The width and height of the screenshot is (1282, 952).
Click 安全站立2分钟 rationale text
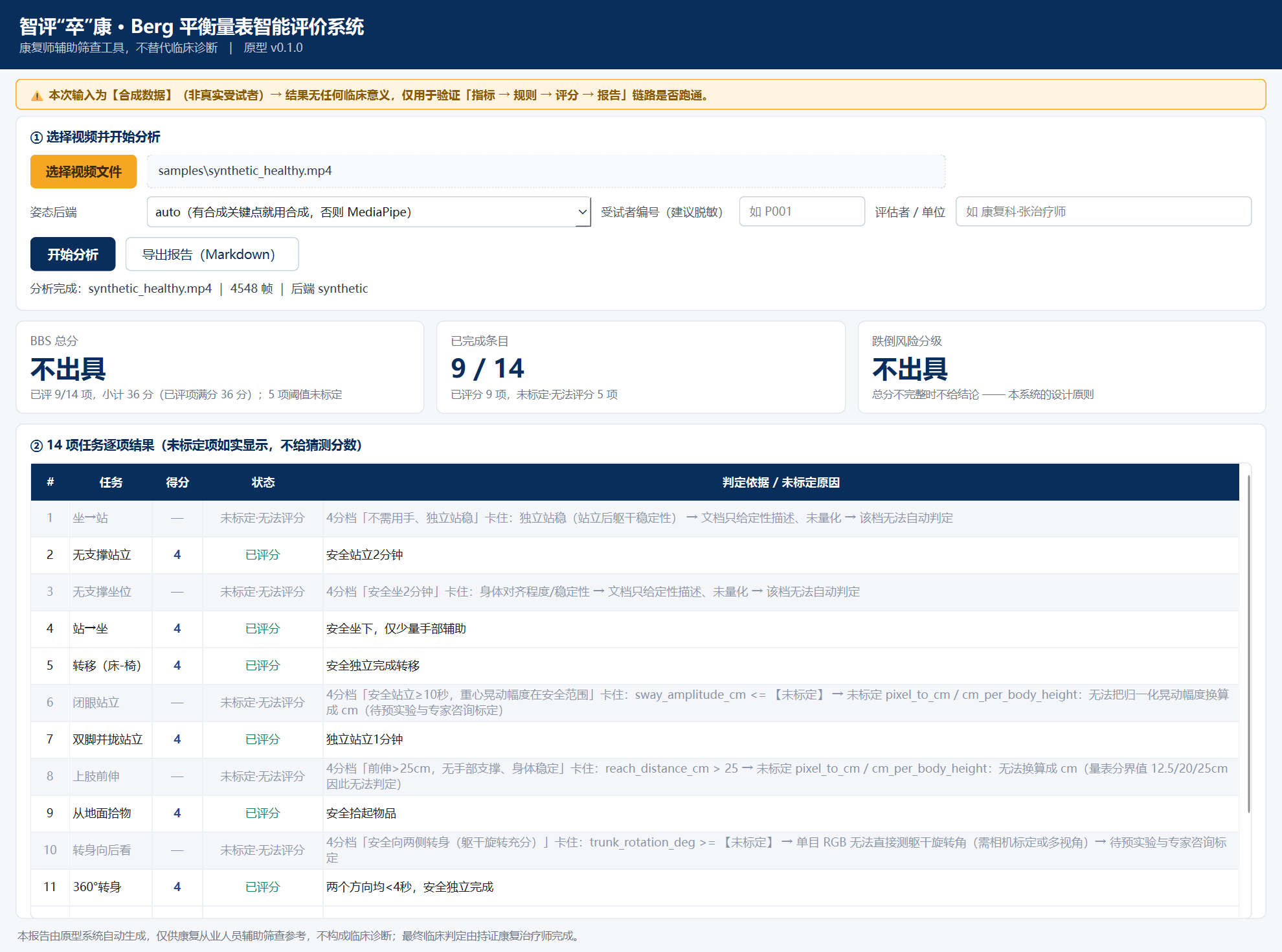(x=365, y=555)
